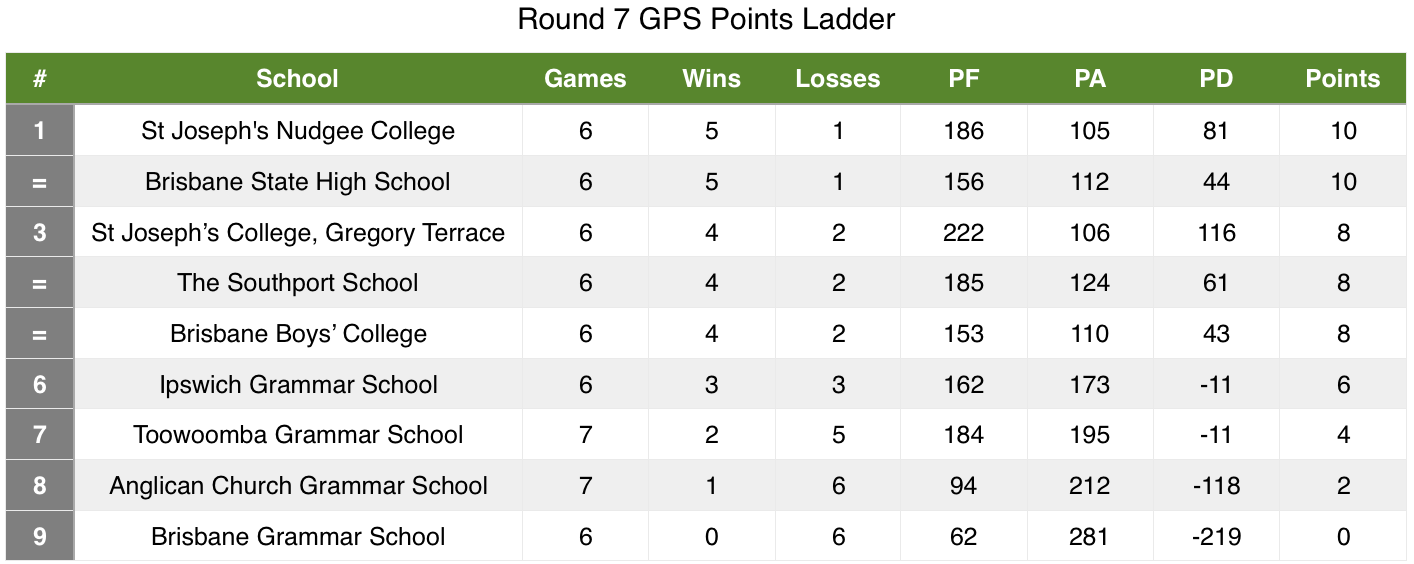This screenshot has width=1414, height=564.
Task: Click the Brisbane State High School cell
Action: pos(298,182)
